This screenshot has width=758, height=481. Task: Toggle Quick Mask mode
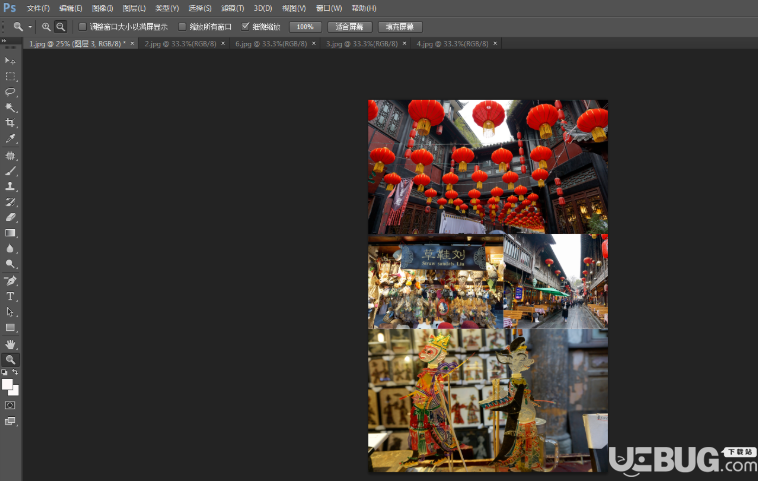(10, 405)
